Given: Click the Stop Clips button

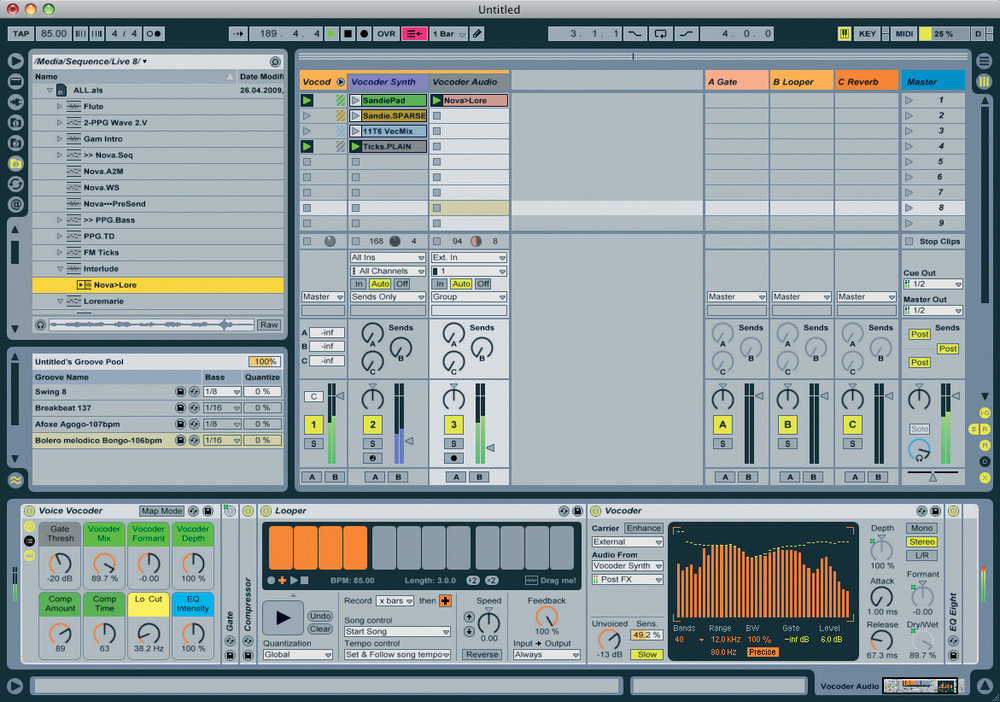Looking at the screenshot, I should (x=933, y=242).
